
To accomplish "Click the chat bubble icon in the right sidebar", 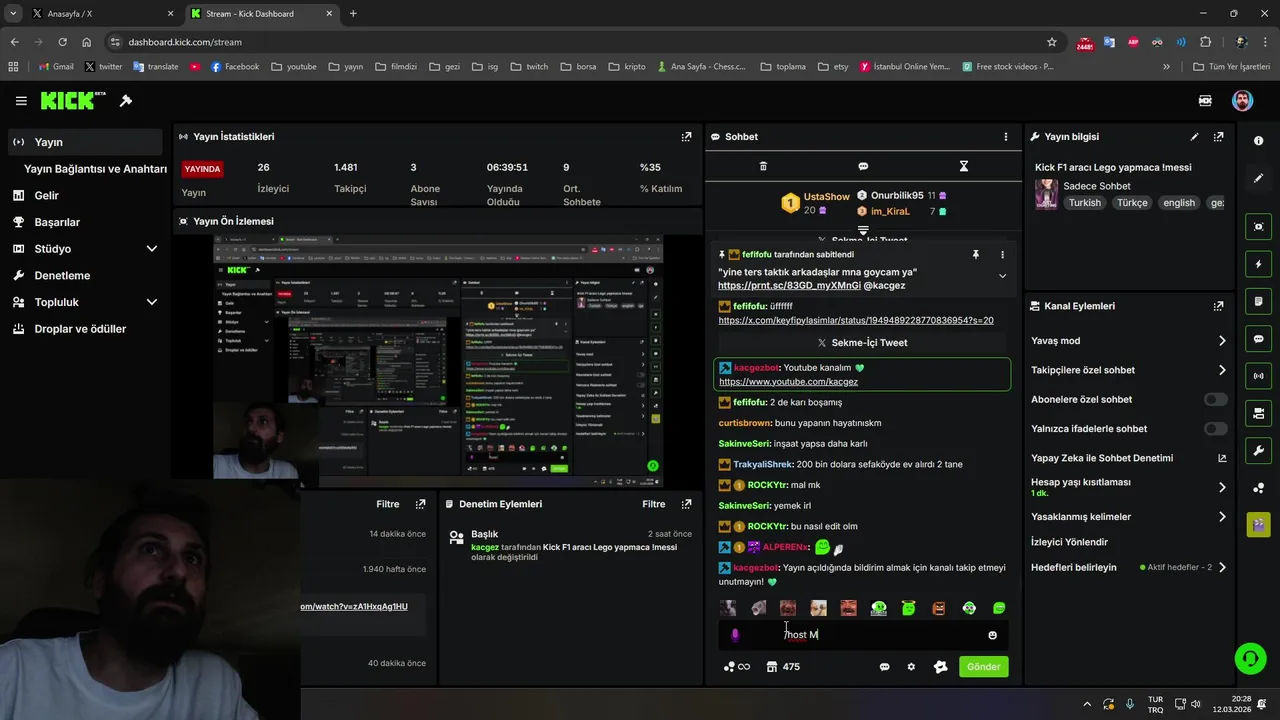I will (1258, 339).
